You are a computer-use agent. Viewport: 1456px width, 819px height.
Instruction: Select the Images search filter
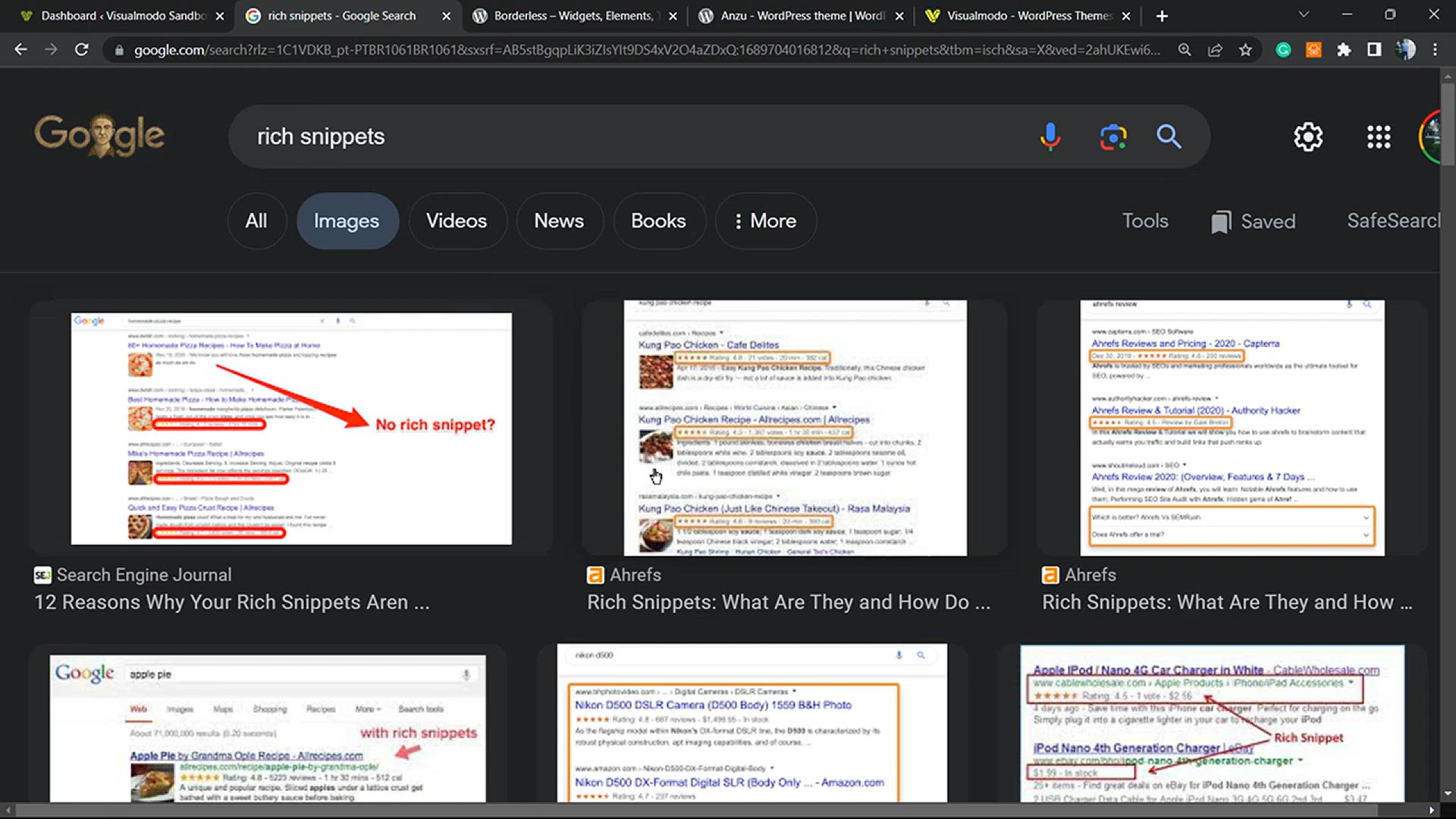coord(347,221)
